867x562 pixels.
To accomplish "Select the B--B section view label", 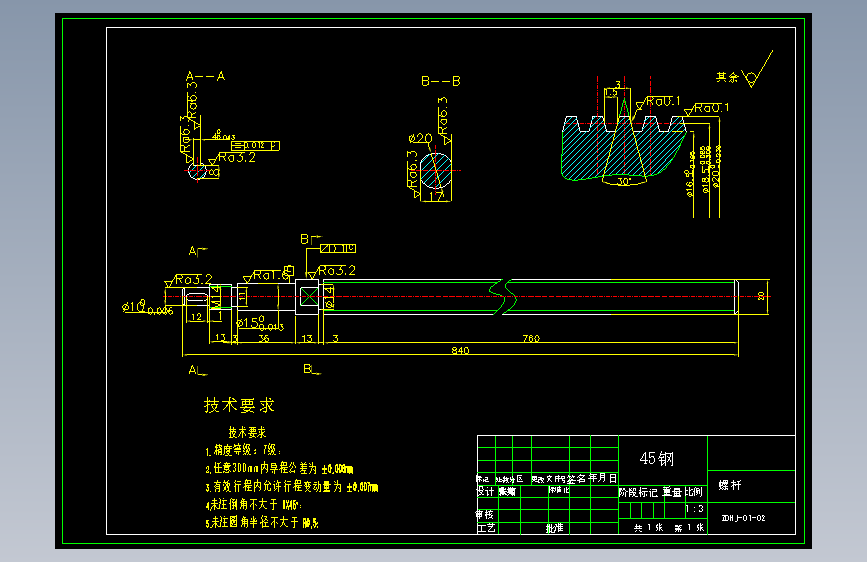I will coord(441,81).
